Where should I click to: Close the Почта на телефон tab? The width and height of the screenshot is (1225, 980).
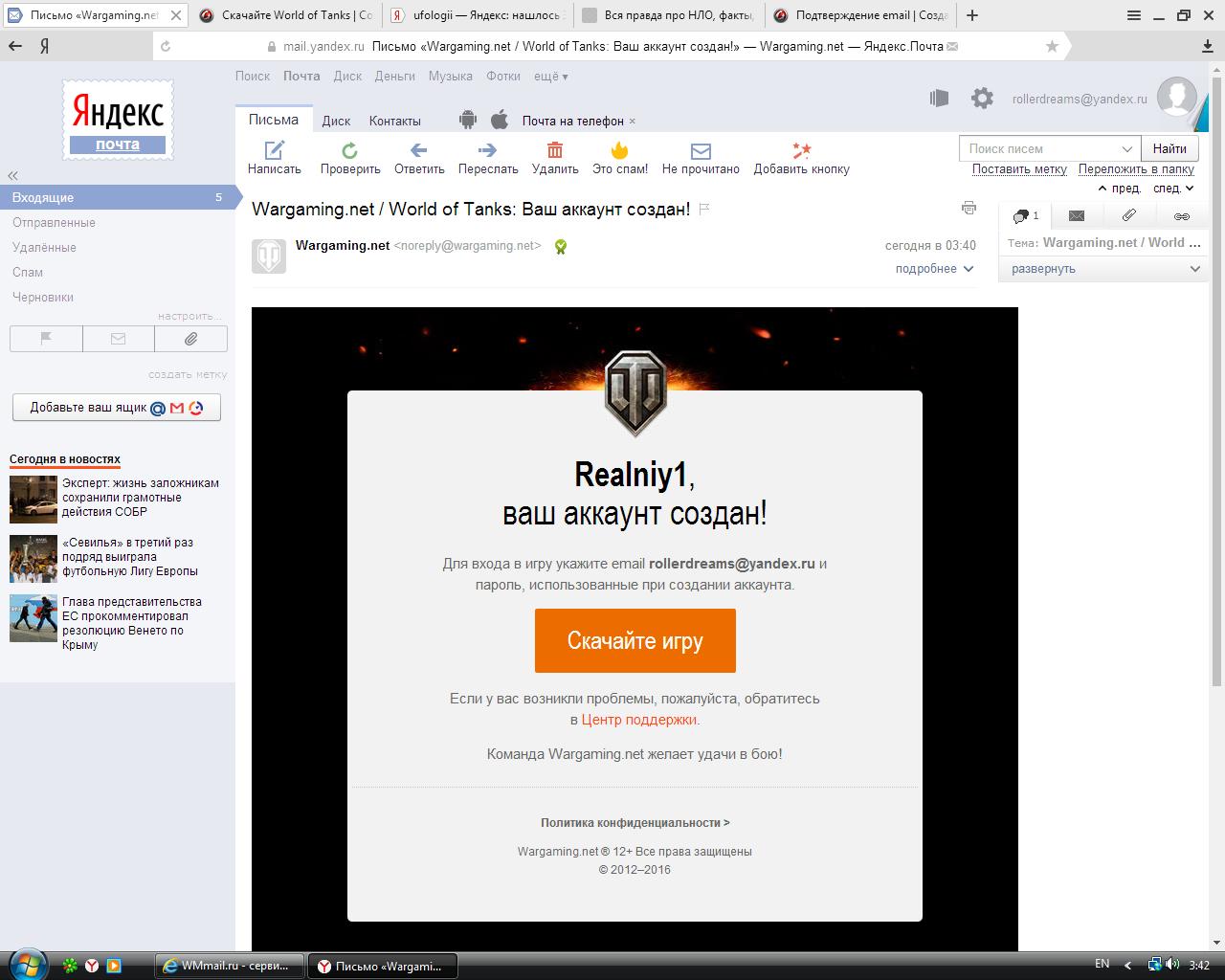click(633, 122)
